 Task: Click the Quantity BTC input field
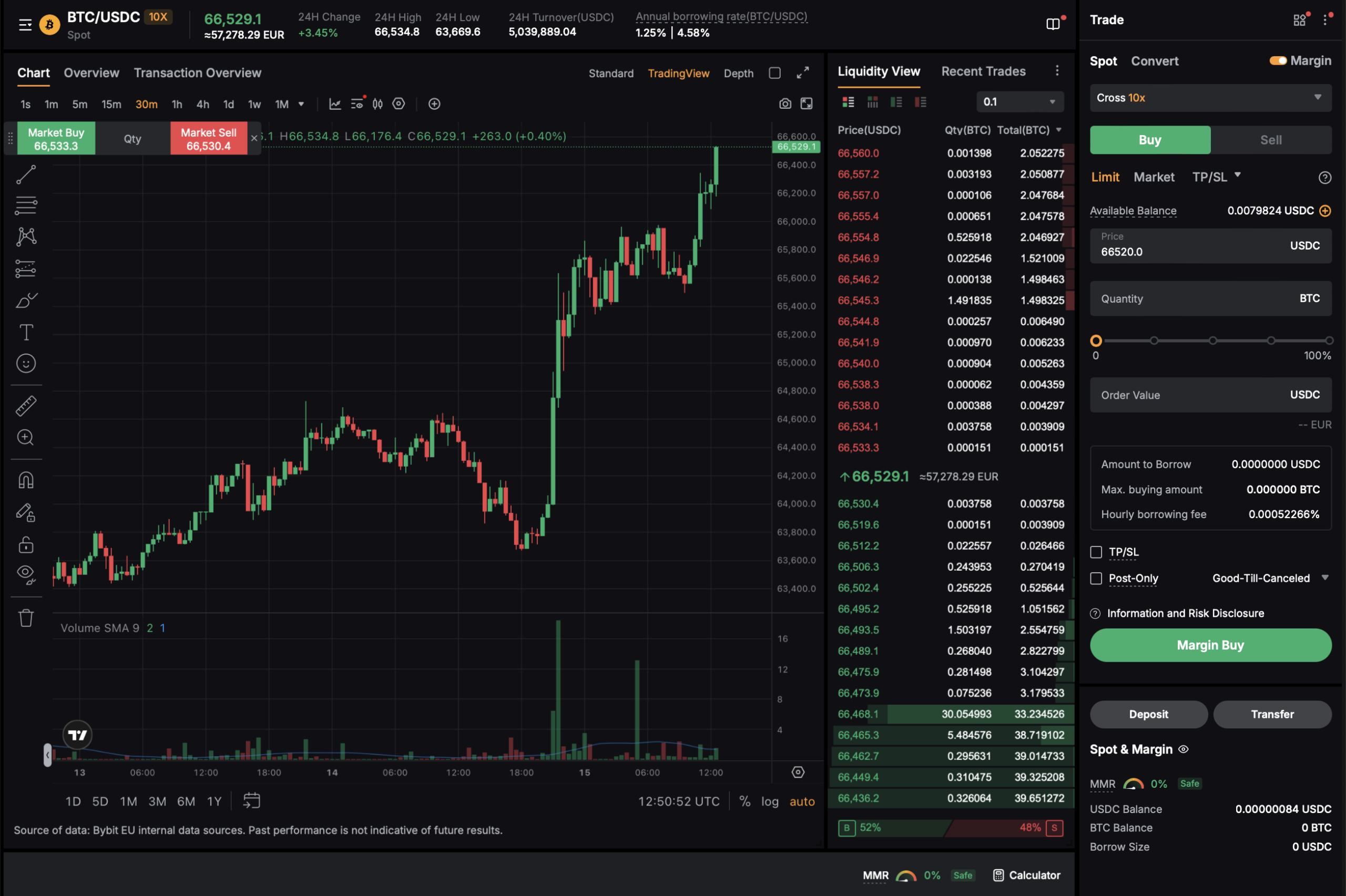(x=1210, y=298)
